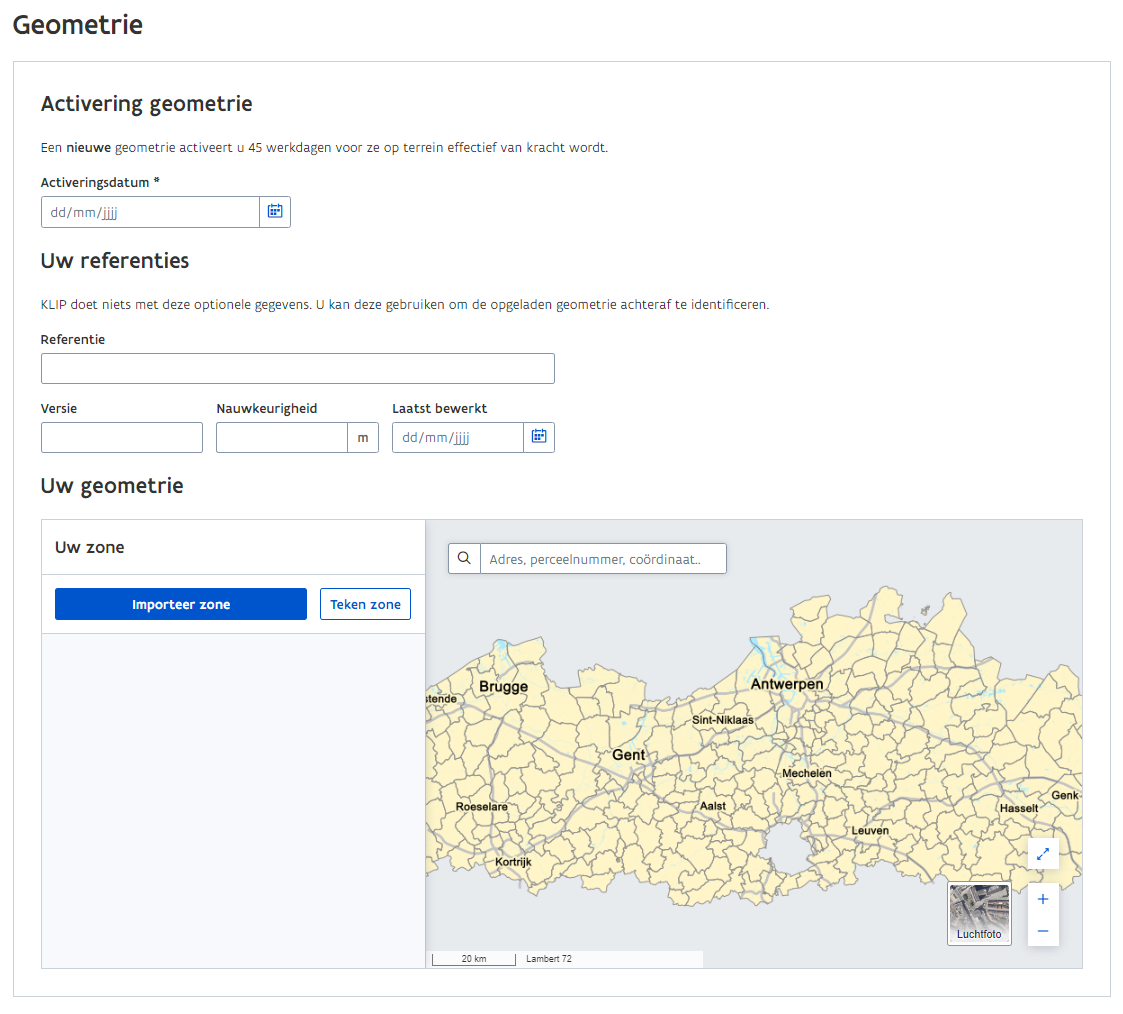Viewport: 1123px width, 1014px height.
Task: Open the Activeringsdatum calendar picker
Action: 275,212
